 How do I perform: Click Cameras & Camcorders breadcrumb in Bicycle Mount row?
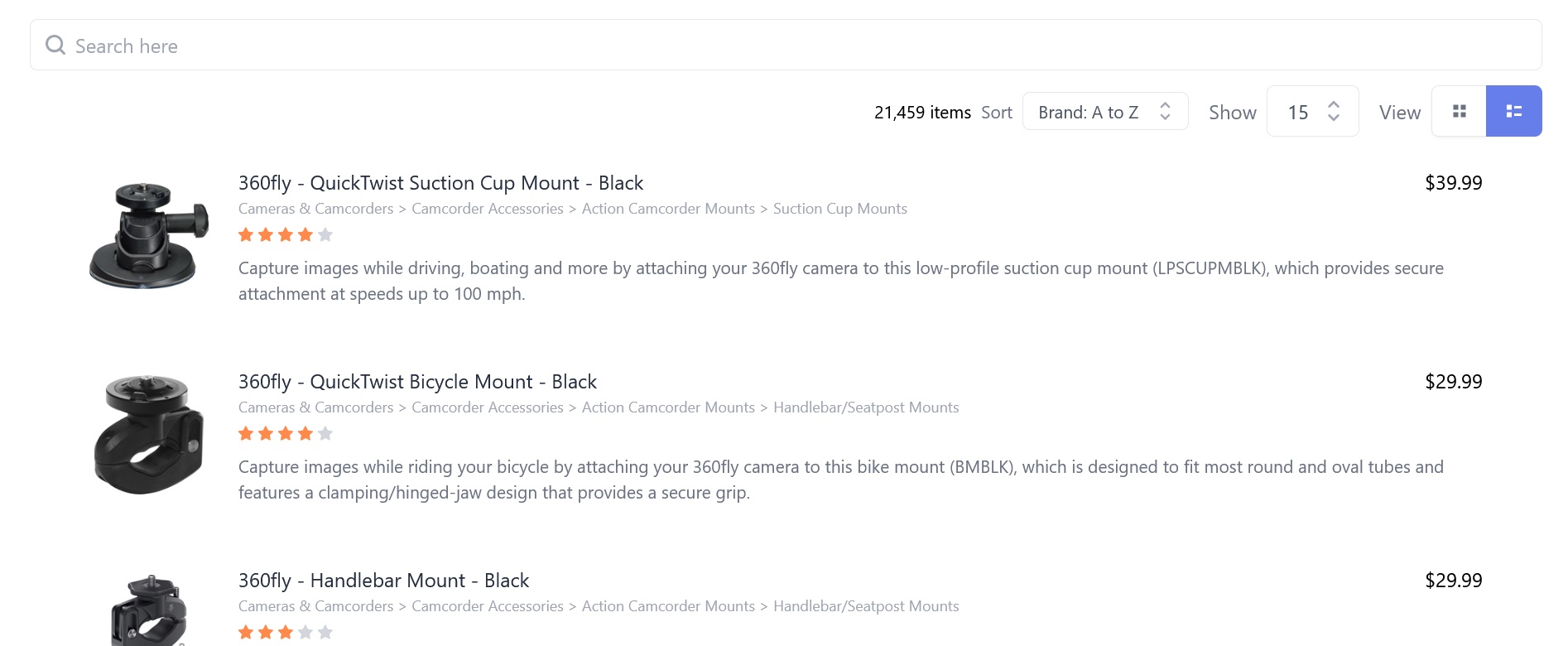316,407
